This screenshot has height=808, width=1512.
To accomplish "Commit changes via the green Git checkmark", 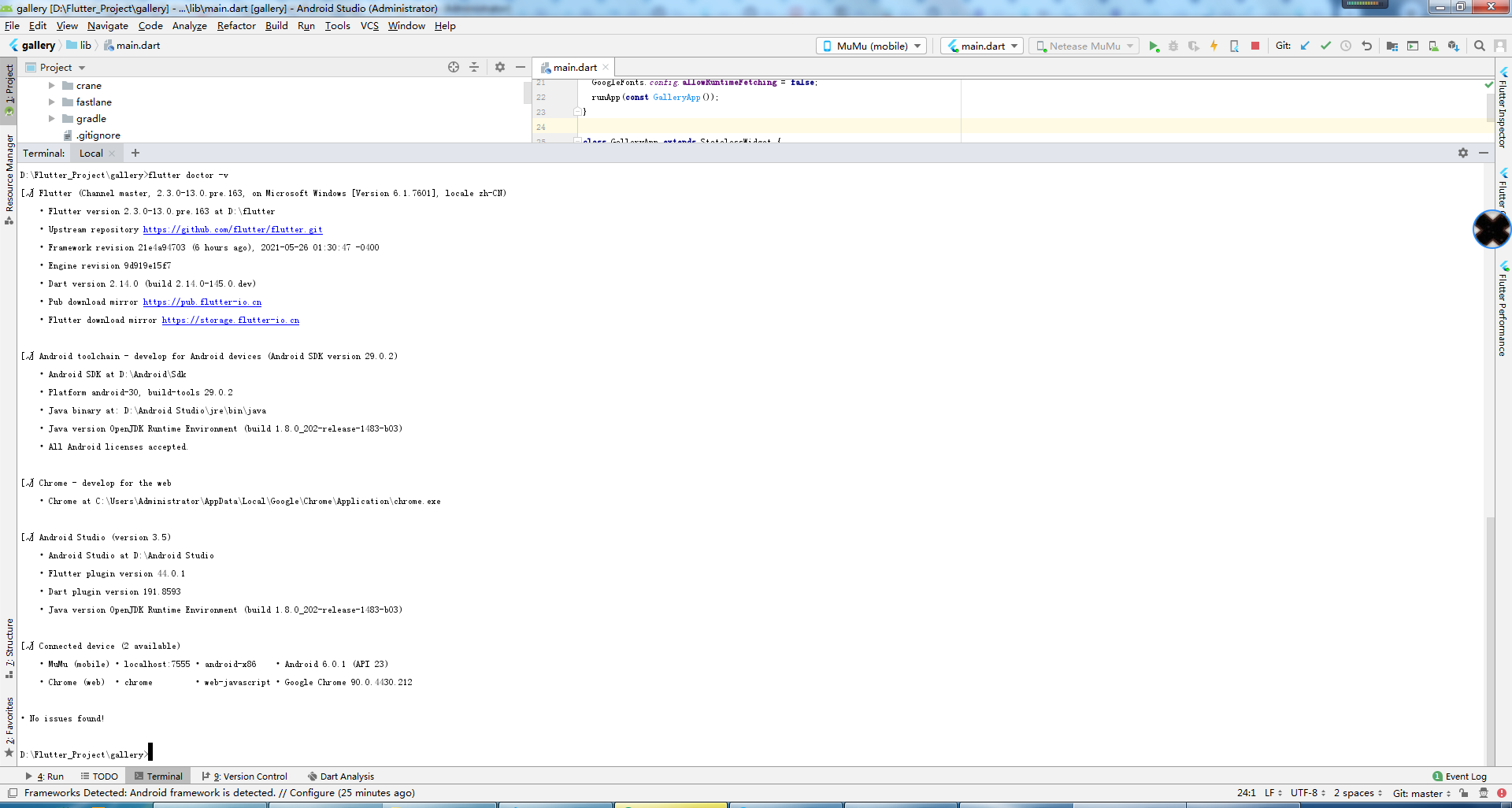I will pyautogui.click(x=1325, y=46).
